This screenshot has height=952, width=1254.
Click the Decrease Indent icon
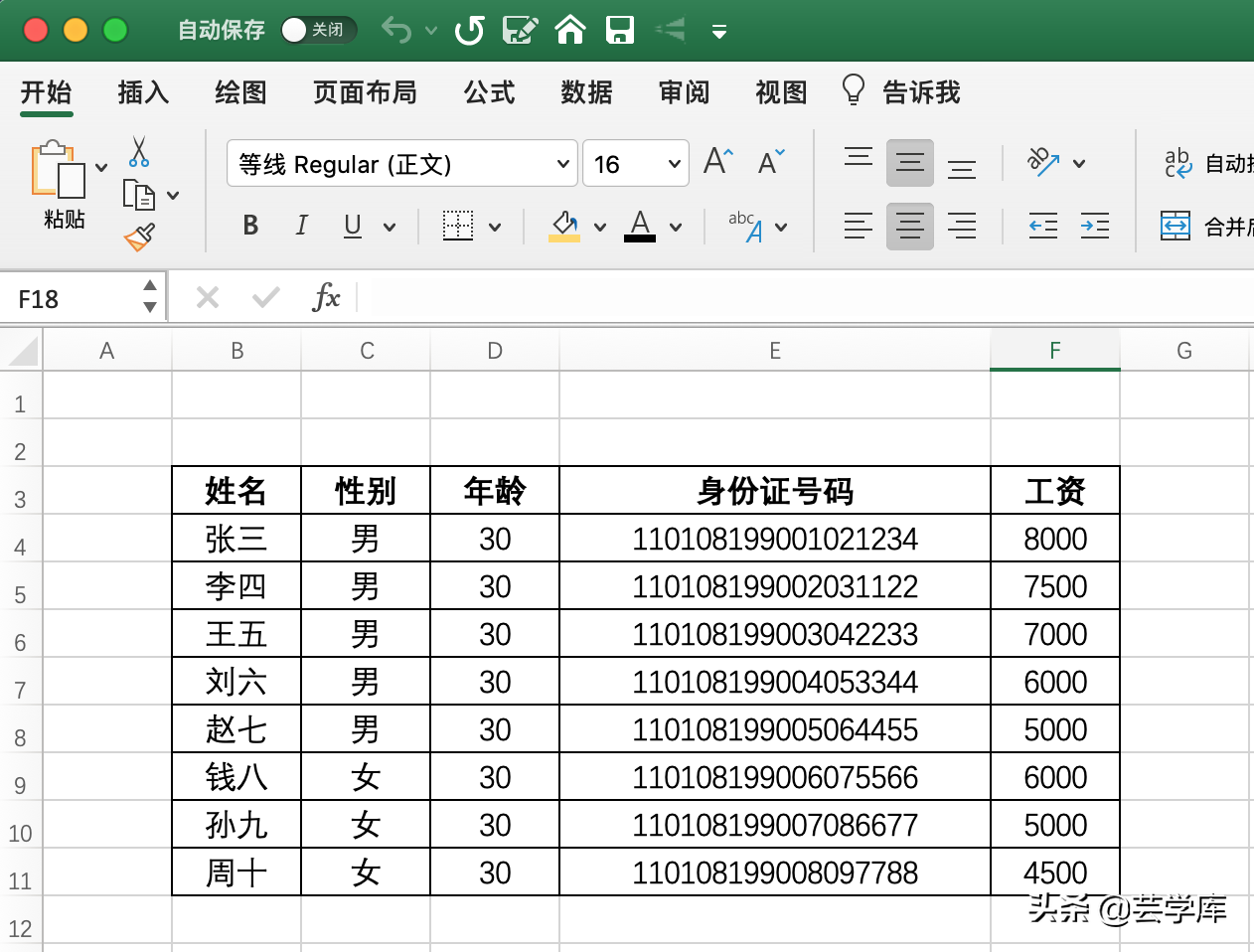coord(1043,227)
